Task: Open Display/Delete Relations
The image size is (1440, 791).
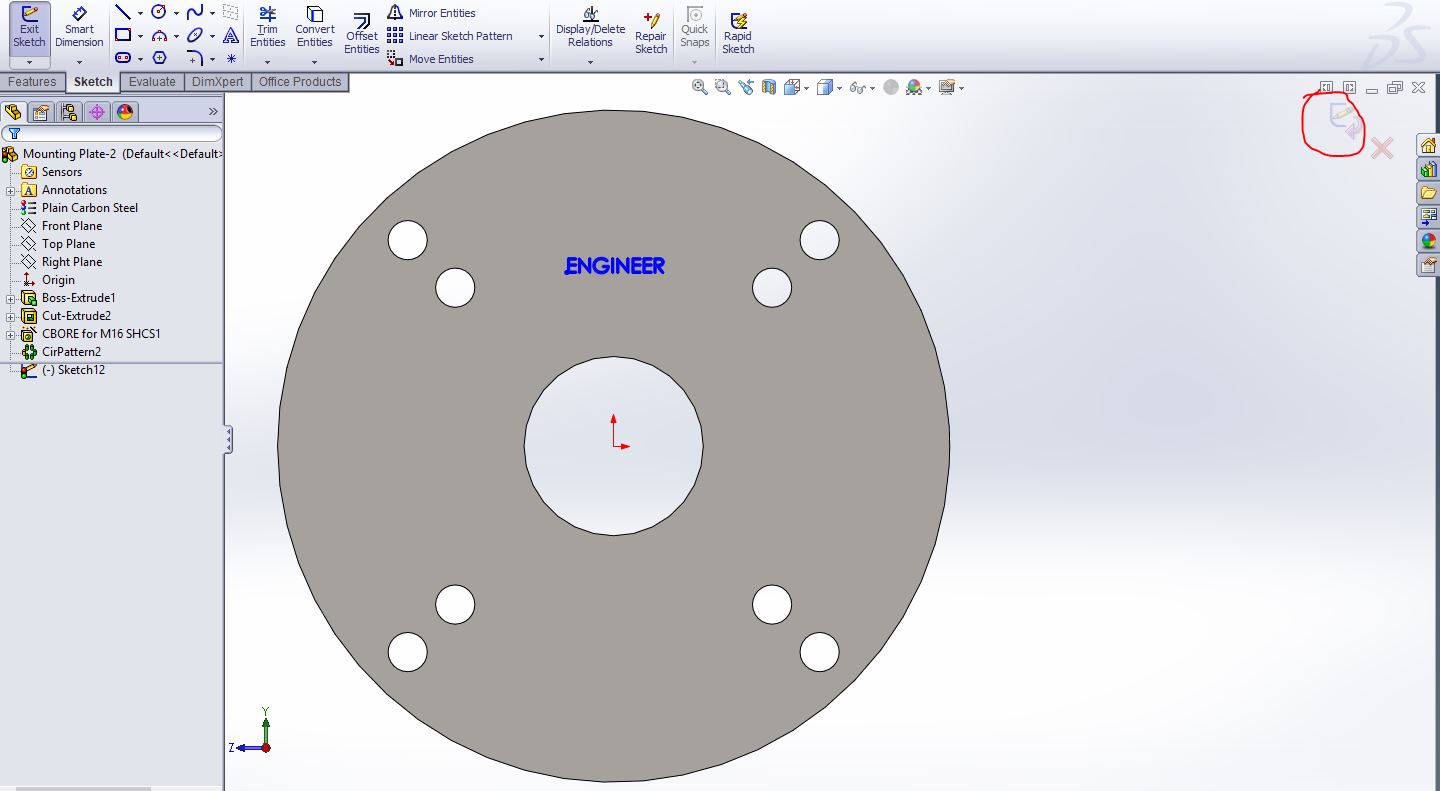Action: pyautogui.click(x=590, y=27)
